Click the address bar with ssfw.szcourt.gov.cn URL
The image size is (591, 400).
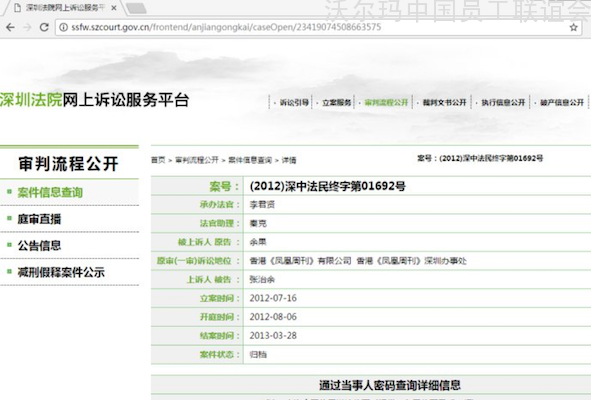pyautogui.click(x=318, y=27)
